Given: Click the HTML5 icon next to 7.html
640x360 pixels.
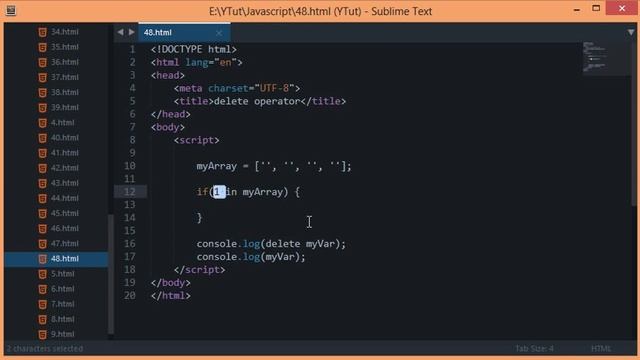Looking at the screenshot, I should [x=42, y=304].
